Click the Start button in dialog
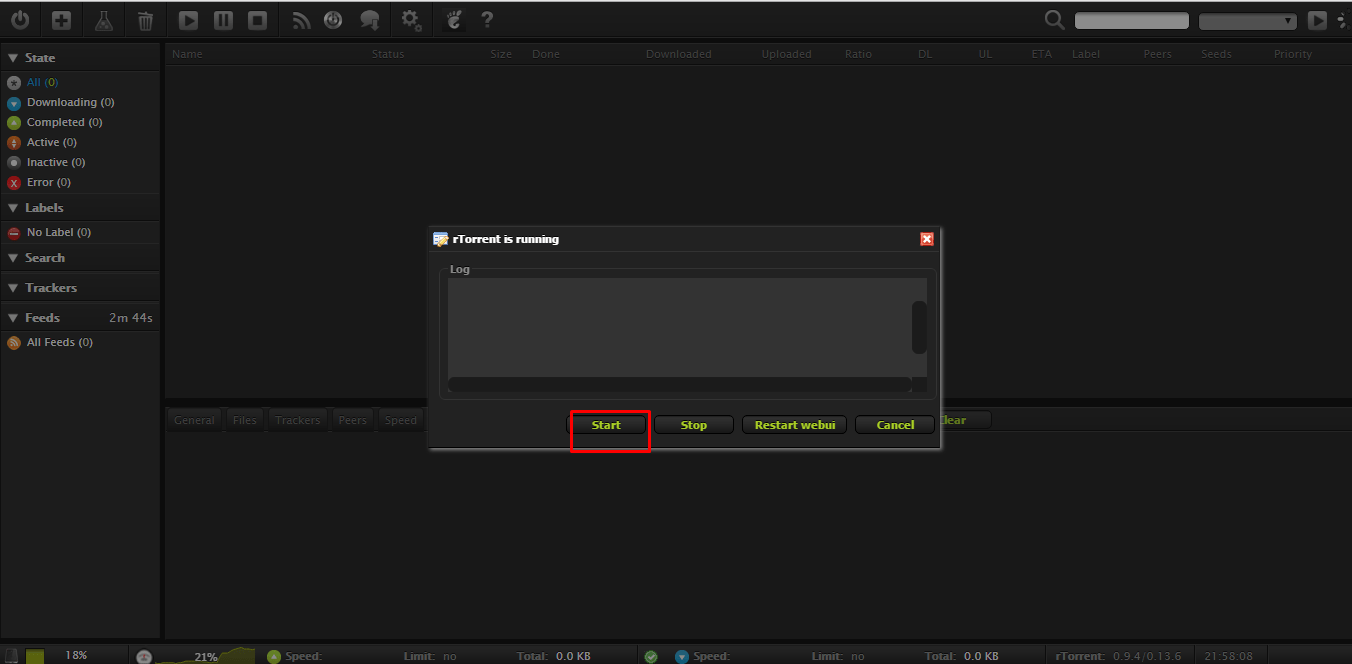The width and height of the screenshot is (1352, 664). [x=606, y=425]
